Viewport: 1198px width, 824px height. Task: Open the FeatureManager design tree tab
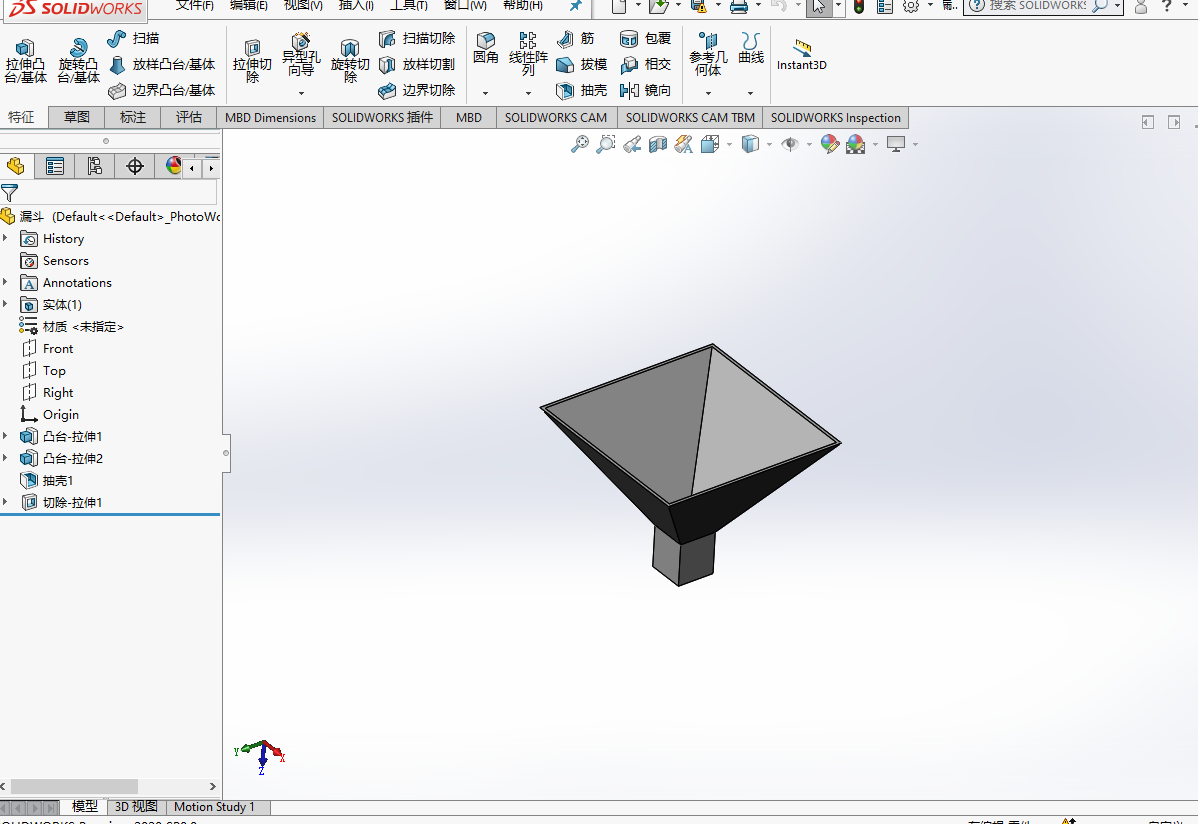(x=15, y=166)
